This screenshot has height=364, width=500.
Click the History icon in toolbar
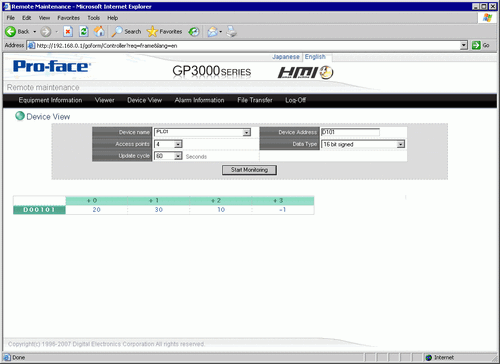pos(194,32)
